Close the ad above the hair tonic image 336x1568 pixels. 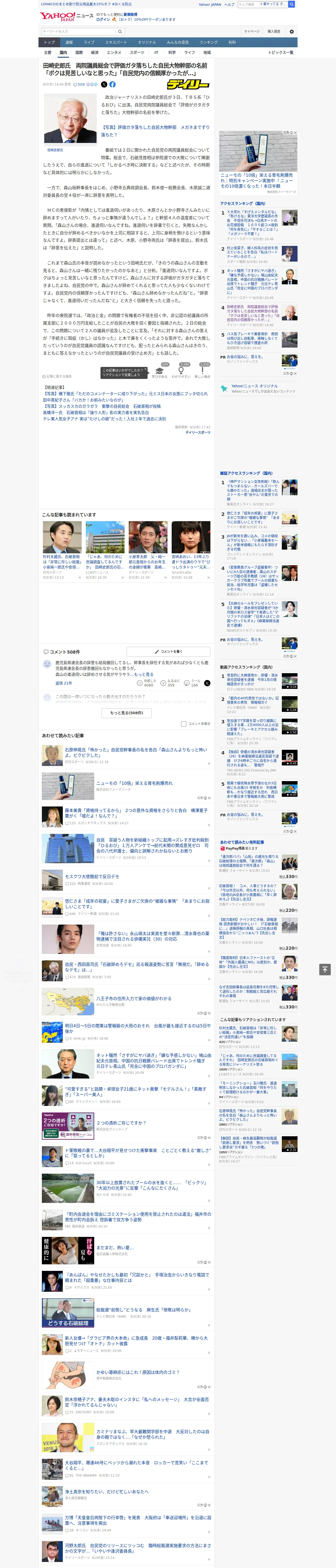[x=295, y=133]
